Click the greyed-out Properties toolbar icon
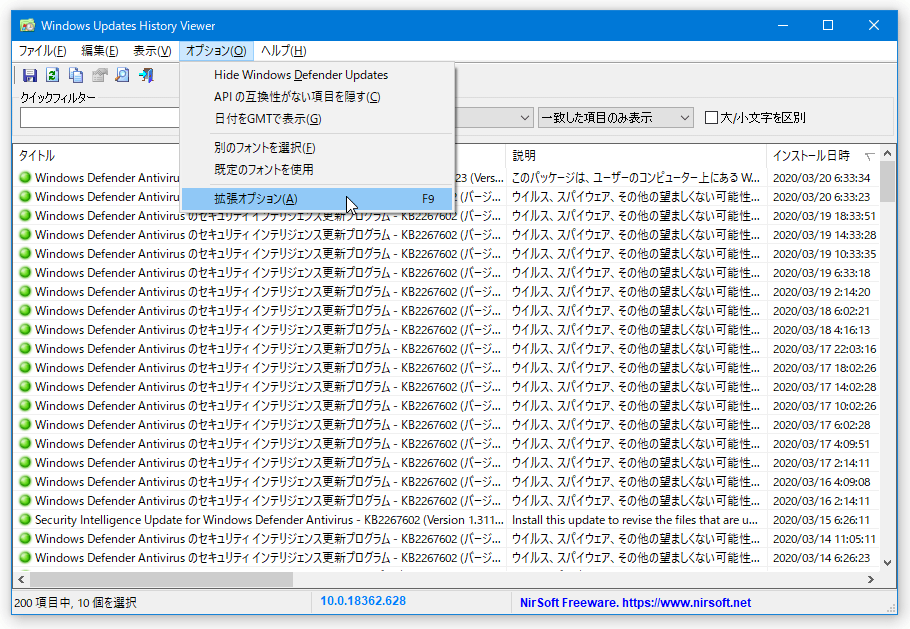Screen dimensions: 910x629 (x=99, y=75)
